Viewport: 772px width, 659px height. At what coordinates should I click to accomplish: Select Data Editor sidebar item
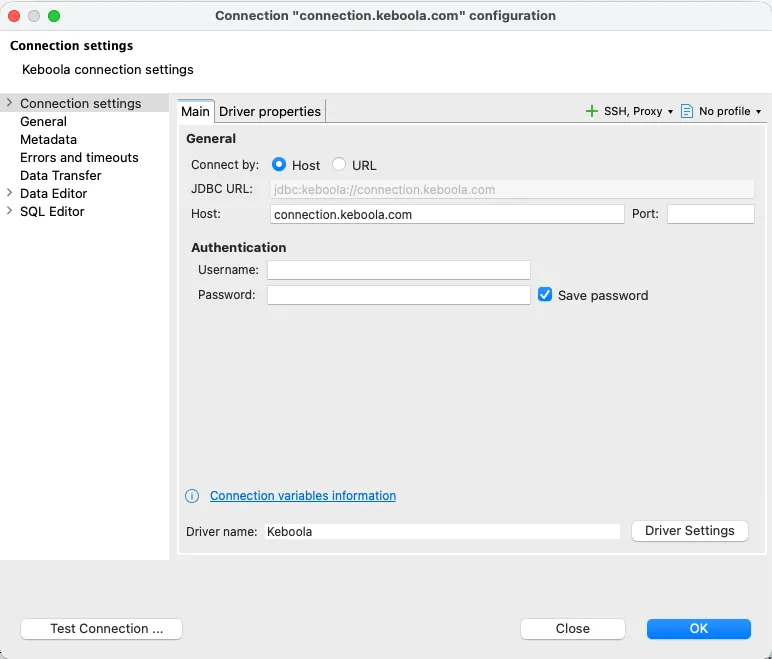tap(54, 193)
